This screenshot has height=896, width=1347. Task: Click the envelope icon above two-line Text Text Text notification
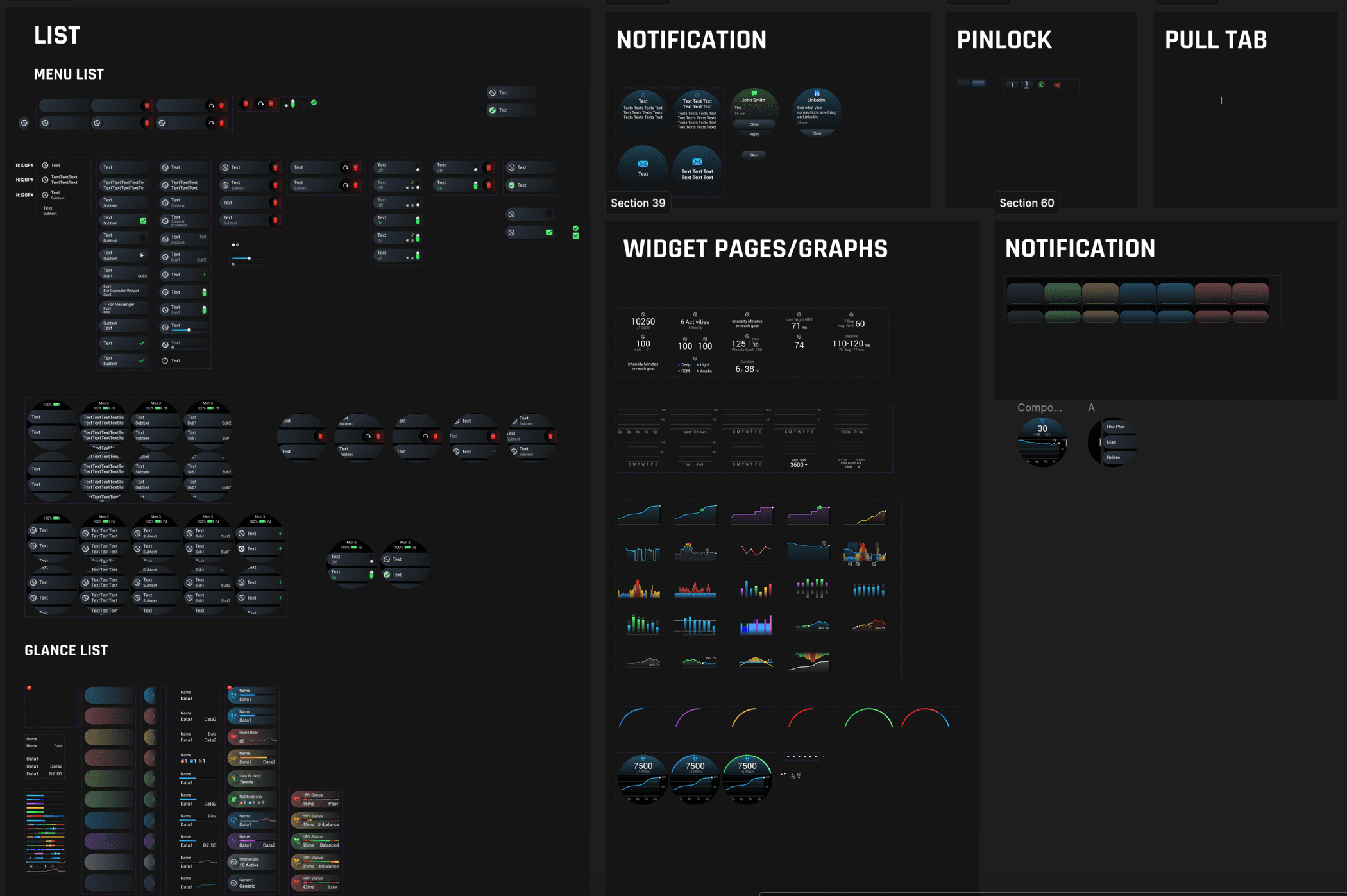tap(697, 162)
